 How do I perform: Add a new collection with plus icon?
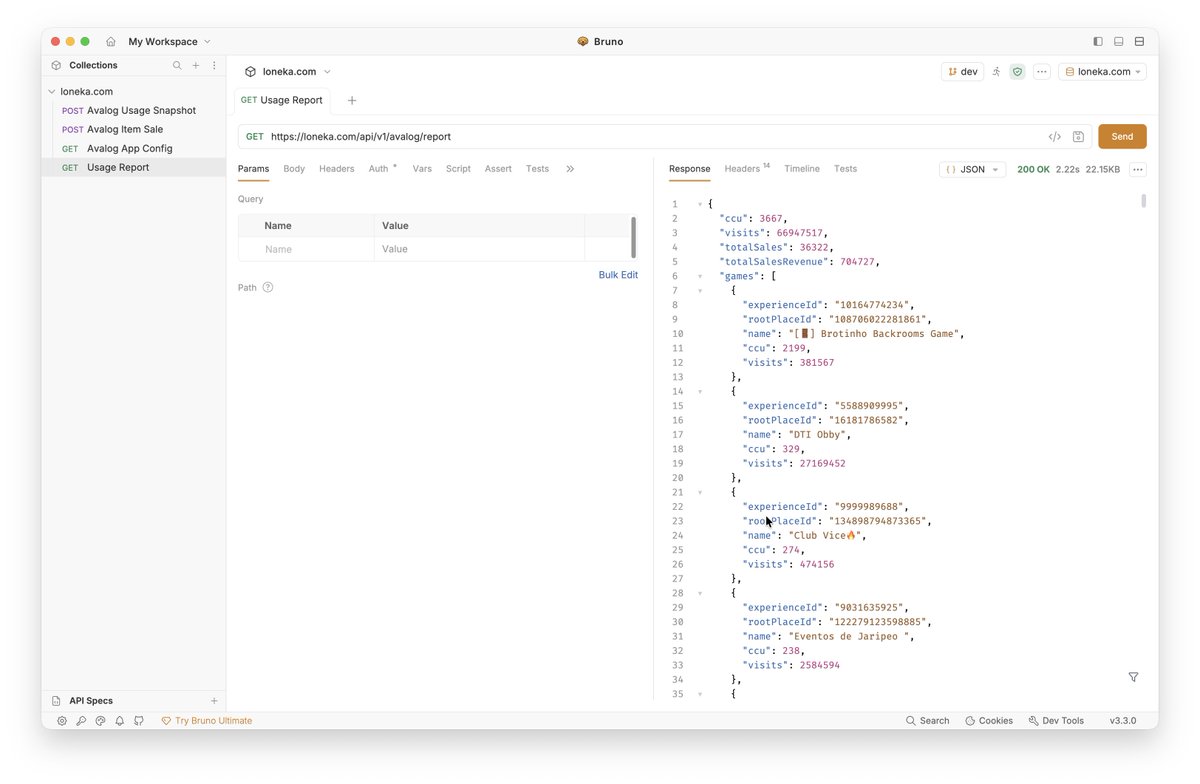[196, 65]
